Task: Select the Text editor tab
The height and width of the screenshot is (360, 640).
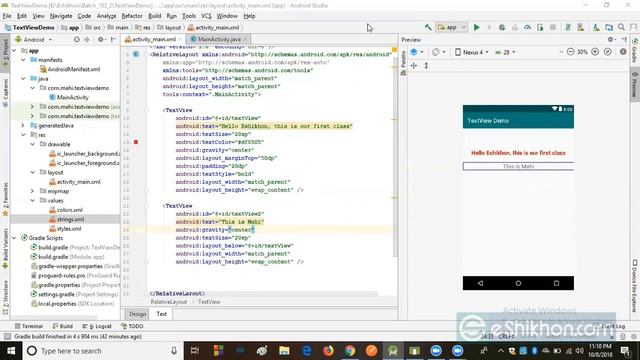Action: (162, 314)
